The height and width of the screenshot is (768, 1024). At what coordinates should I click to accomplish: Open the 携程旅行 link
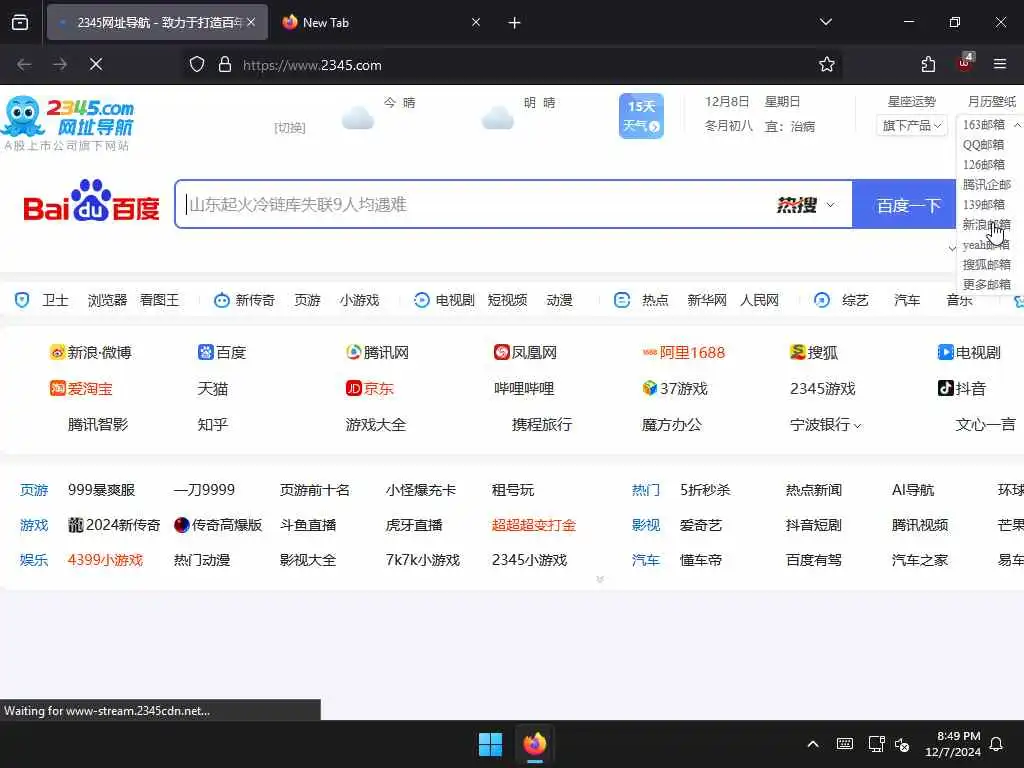542,424
